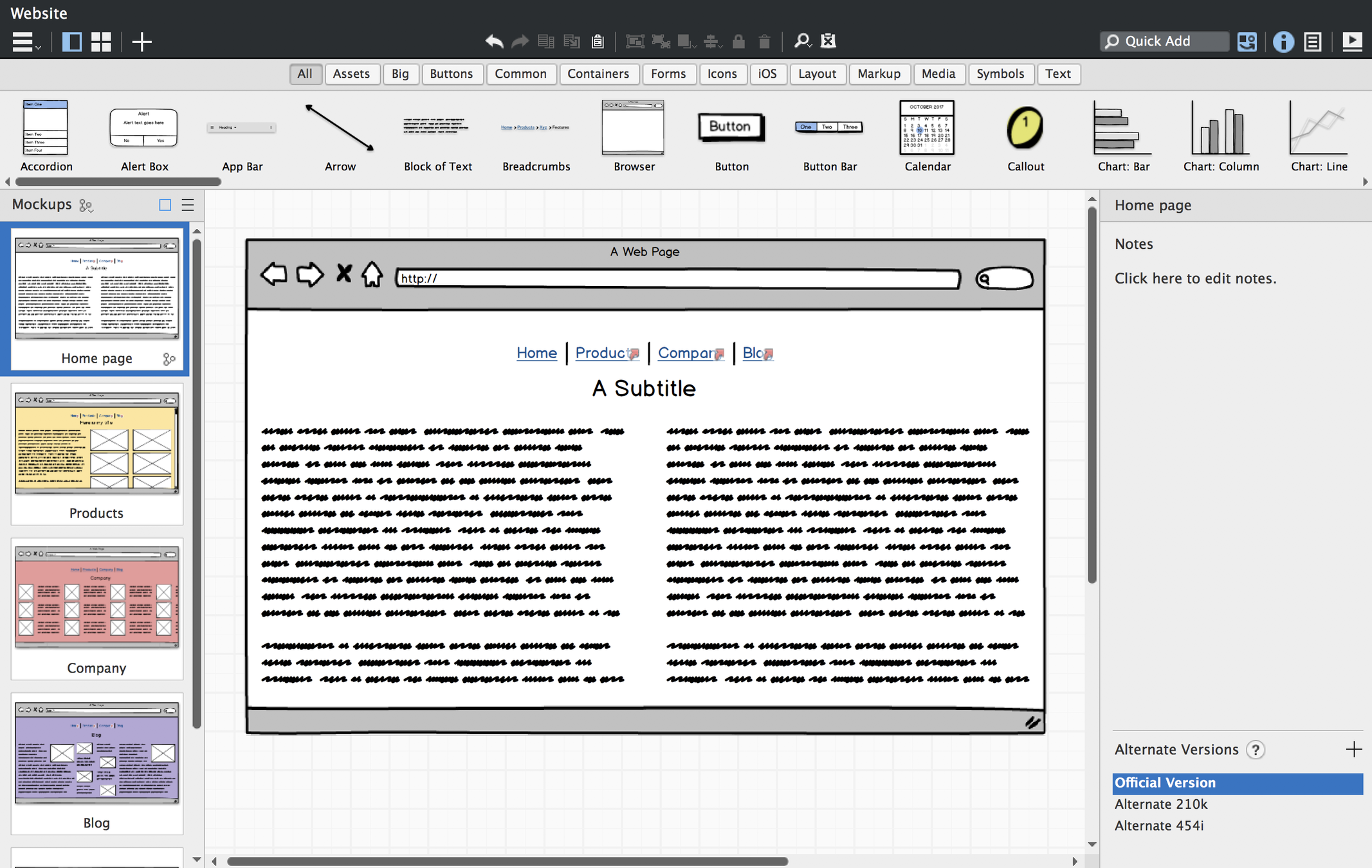Viewport: 1372px width, 868px height.
Task: Open the zoom magnifier dropdown
Action: tap(802, 42)
